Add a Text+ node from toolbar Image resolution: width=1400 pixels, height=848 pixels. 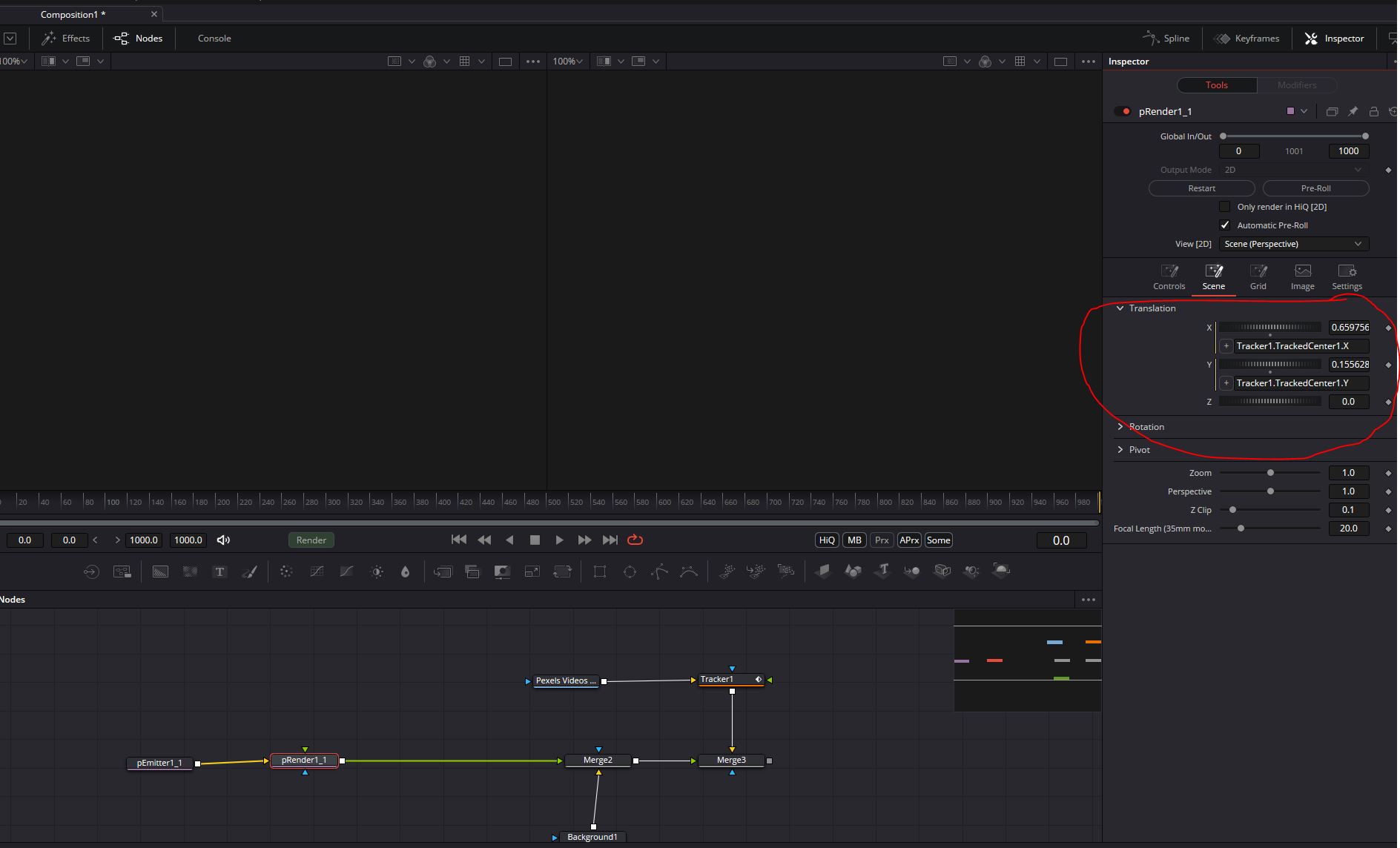click(x=219, y=572)
